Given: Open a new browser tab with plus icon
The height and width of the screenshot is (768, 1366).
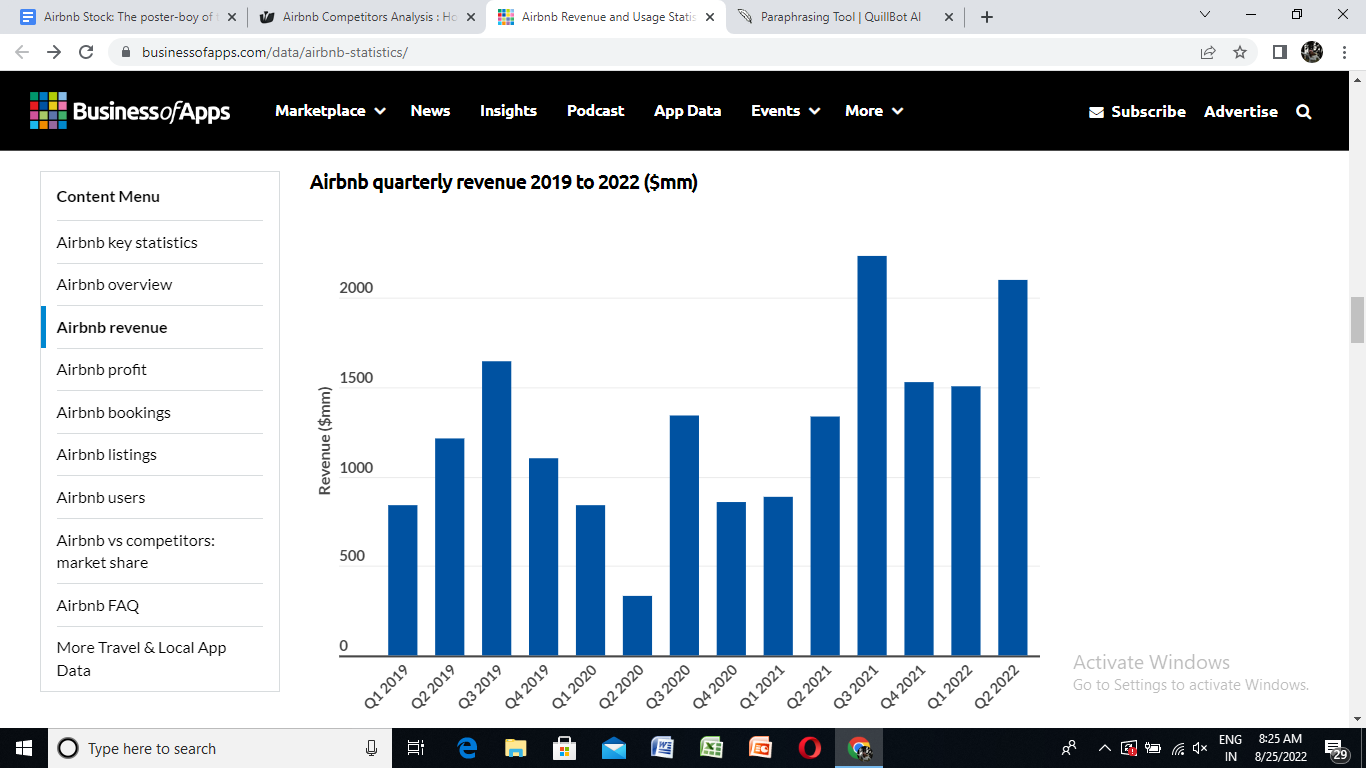Looking at the screenshot, I should 987,17.
